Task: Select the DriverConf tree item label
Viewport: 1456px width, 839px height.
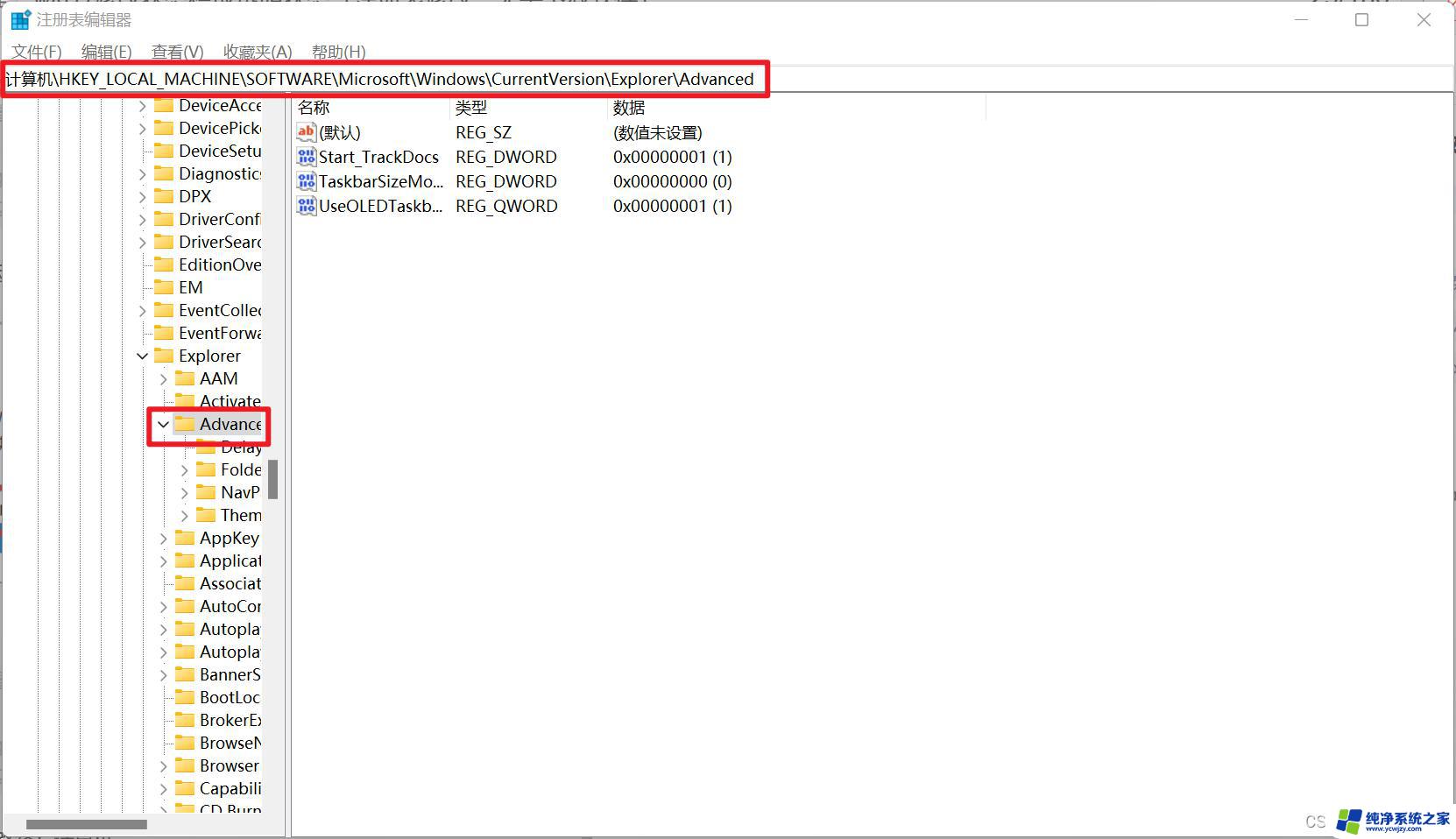Action: point(220,219)
